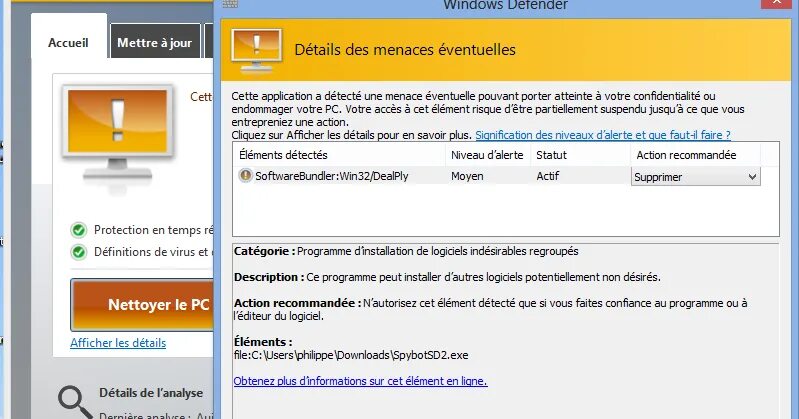Click the Définitions de virus green check
The image size is (799, 419).
point(78,252)
